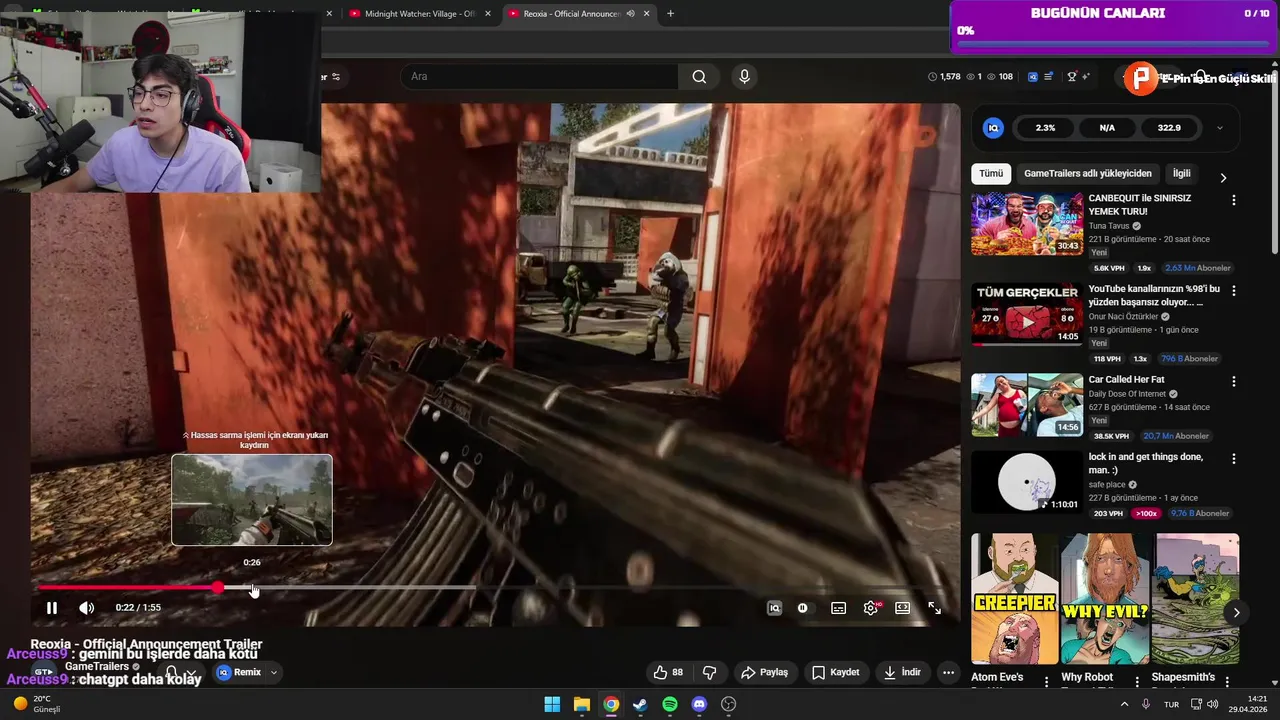Seek the video progress bar to 0:26
Screen dimensions: 1280x720
coord(253,588)
